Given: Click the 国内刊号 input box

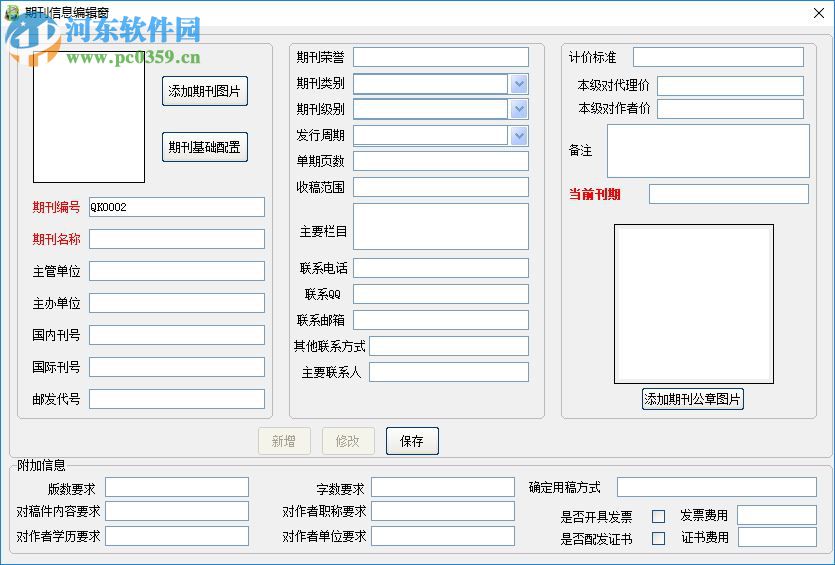Looking at the screenshot, I should 177,335.
